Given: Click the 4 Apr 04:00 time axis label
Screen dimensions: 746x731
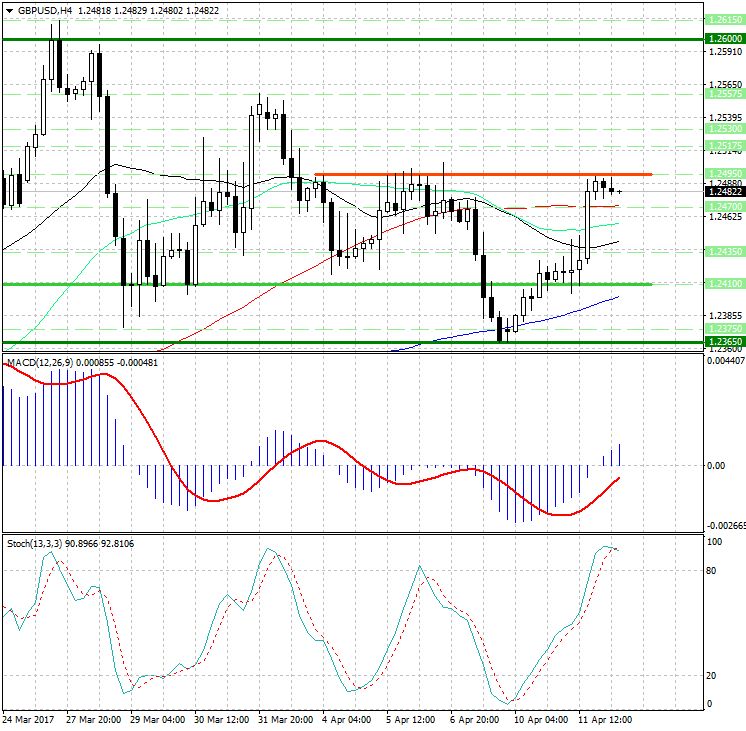Looking at the screenshot, I should (x=347, y=720).
